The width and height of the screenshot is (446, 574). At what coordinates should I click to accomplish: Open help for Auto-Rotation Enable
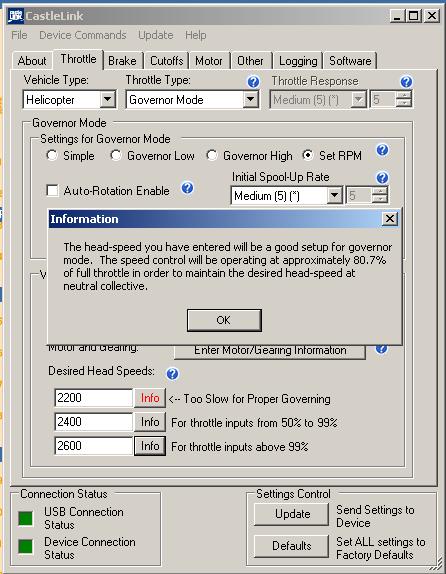point(187,188)
